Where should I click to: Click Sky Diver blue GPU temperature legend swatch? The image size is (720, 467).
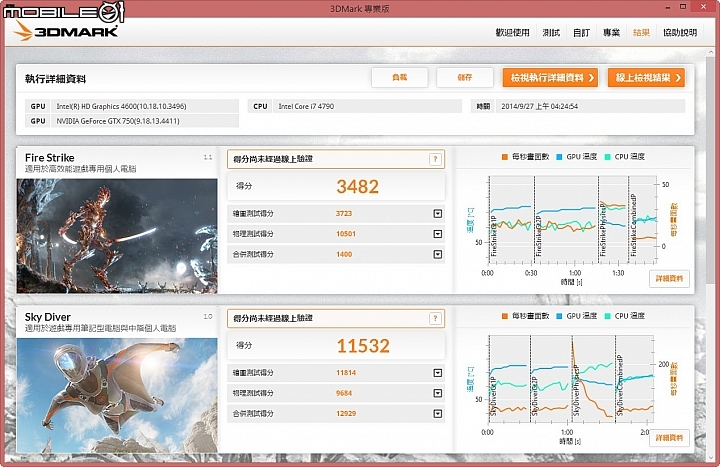[x=559, y=316]
